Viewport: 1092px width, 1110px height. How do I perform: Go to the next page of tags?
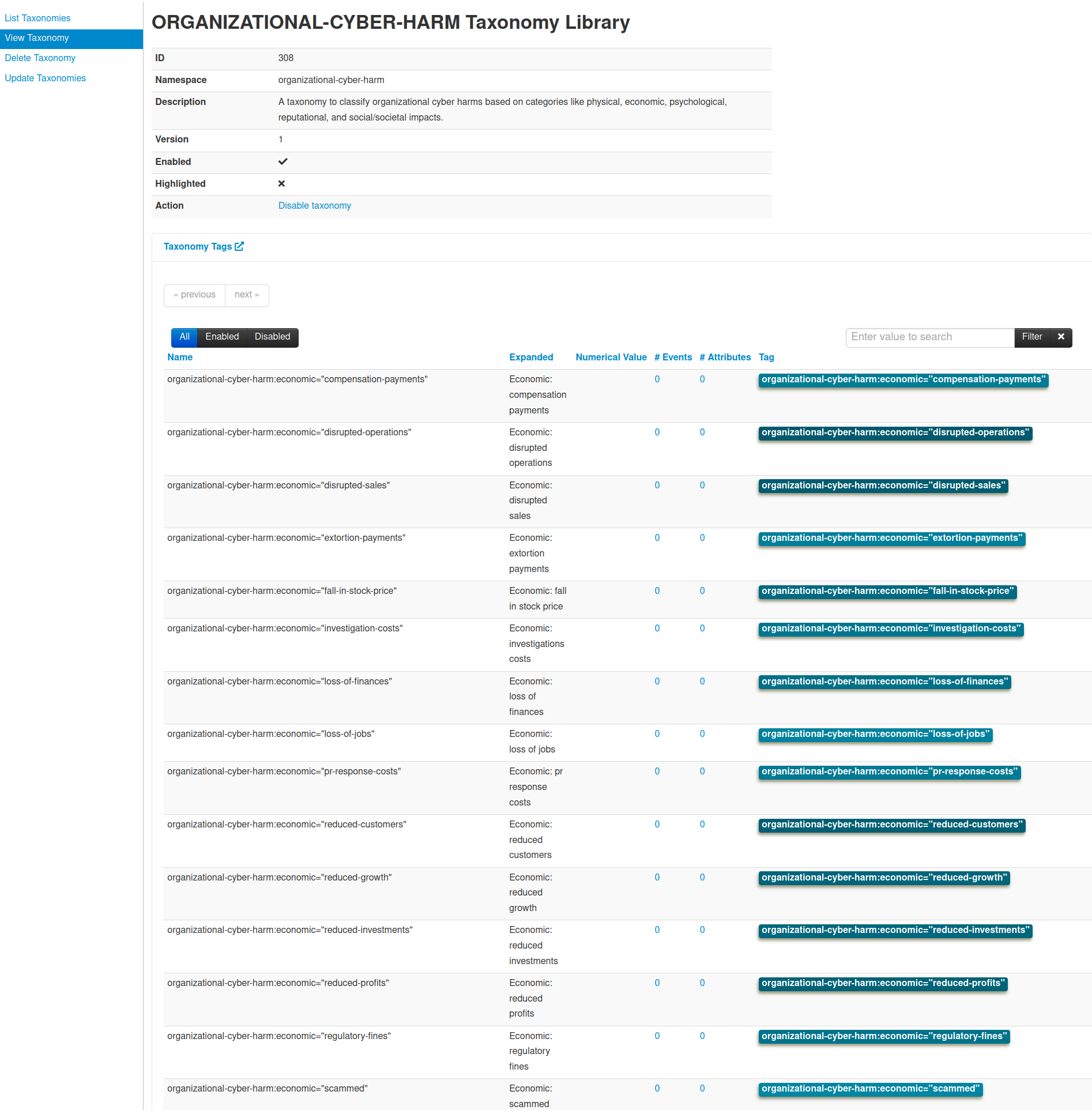(x=247, y=295)
